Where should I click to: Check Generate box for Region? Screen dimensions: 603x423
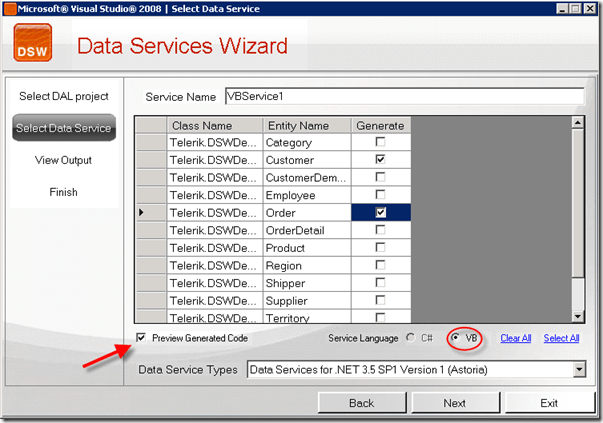[380, 265]
